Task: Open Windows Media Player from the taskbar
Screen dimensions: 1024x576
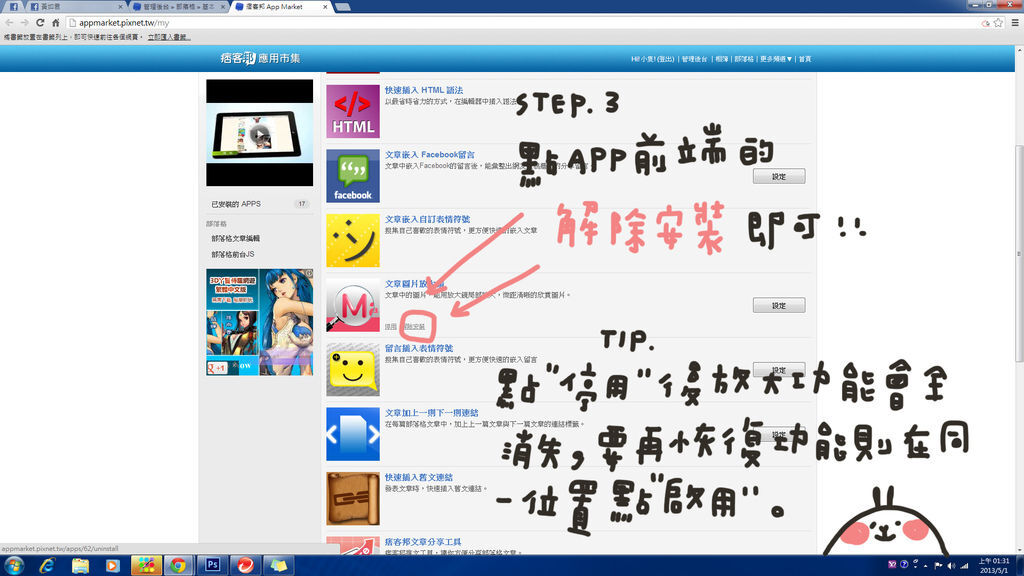Action: point(113,565)
